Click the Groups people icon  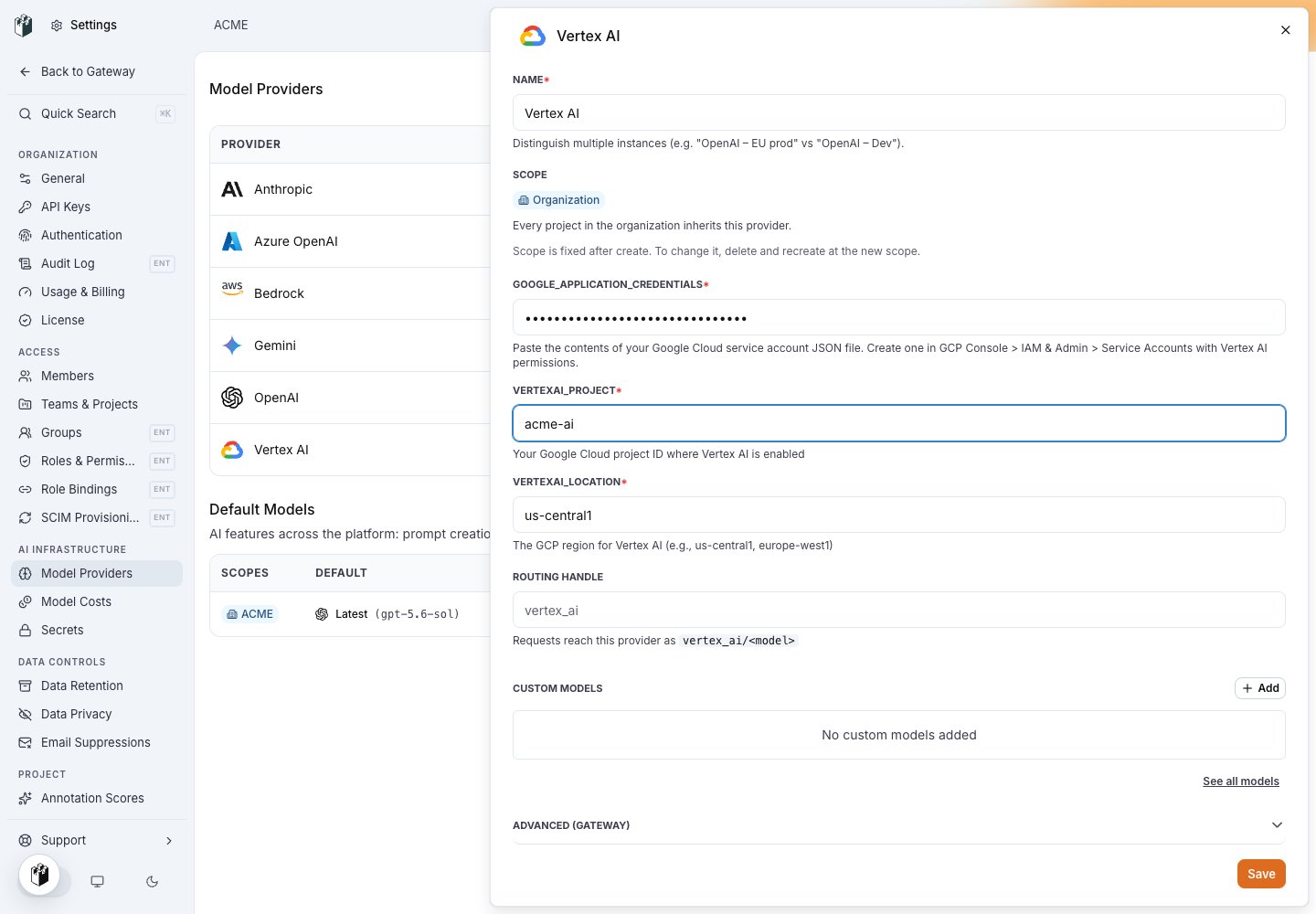click(26, 432)
